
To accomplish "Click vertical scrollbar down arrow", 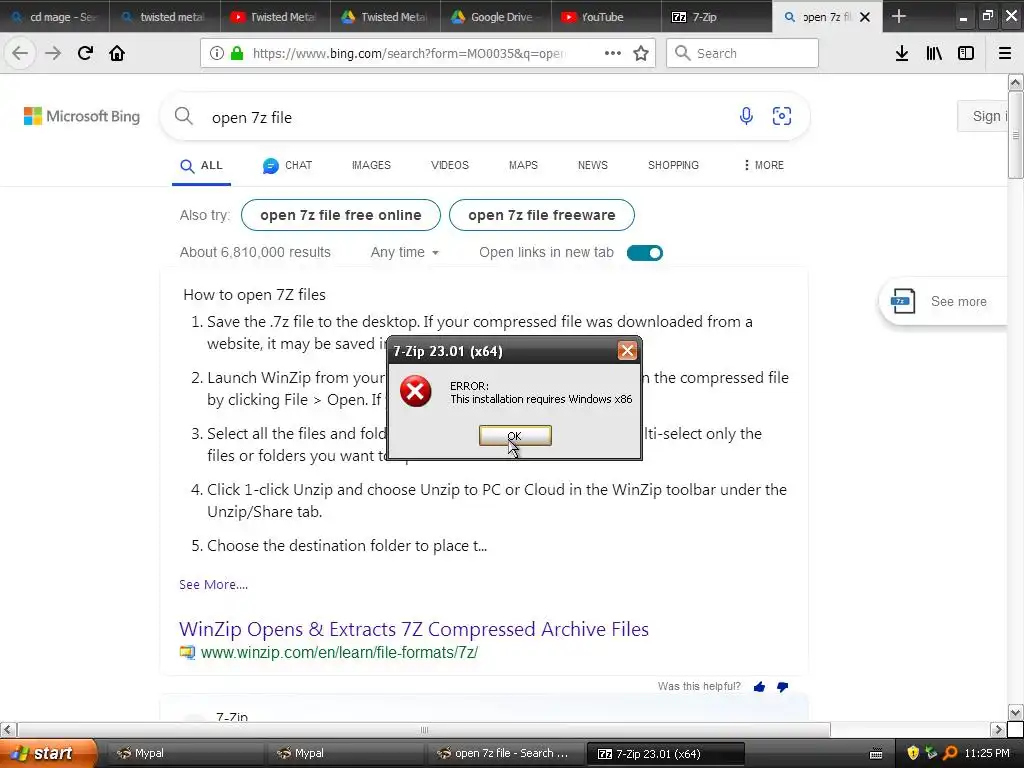I will click(x=1015, y=712).
